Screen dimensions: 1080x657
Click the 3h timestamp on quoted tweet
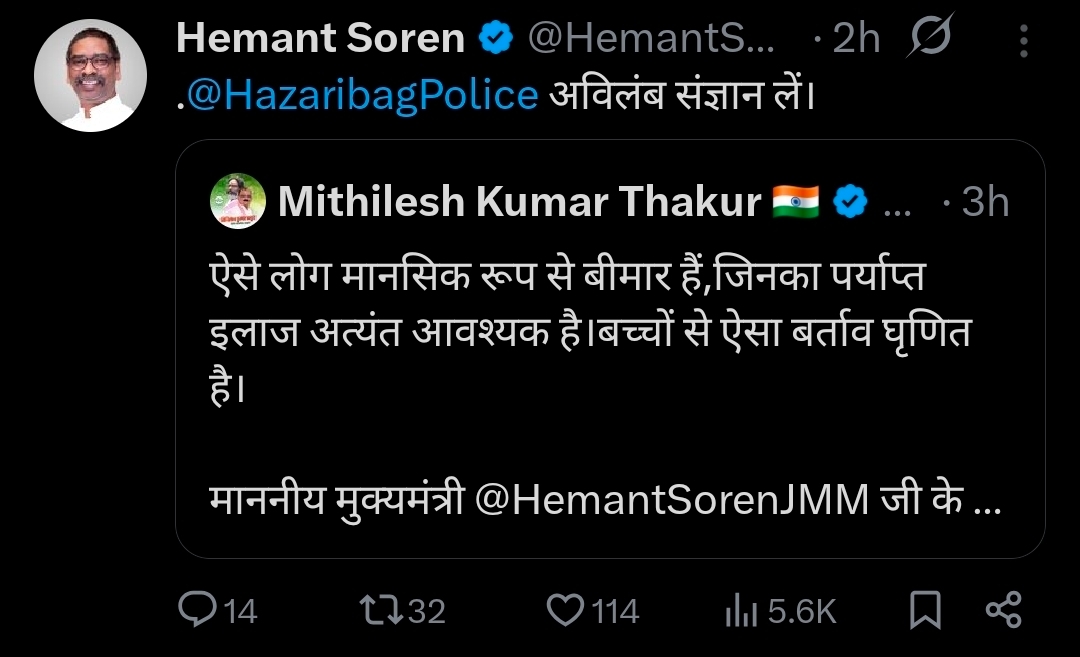(x=985, y=203)
